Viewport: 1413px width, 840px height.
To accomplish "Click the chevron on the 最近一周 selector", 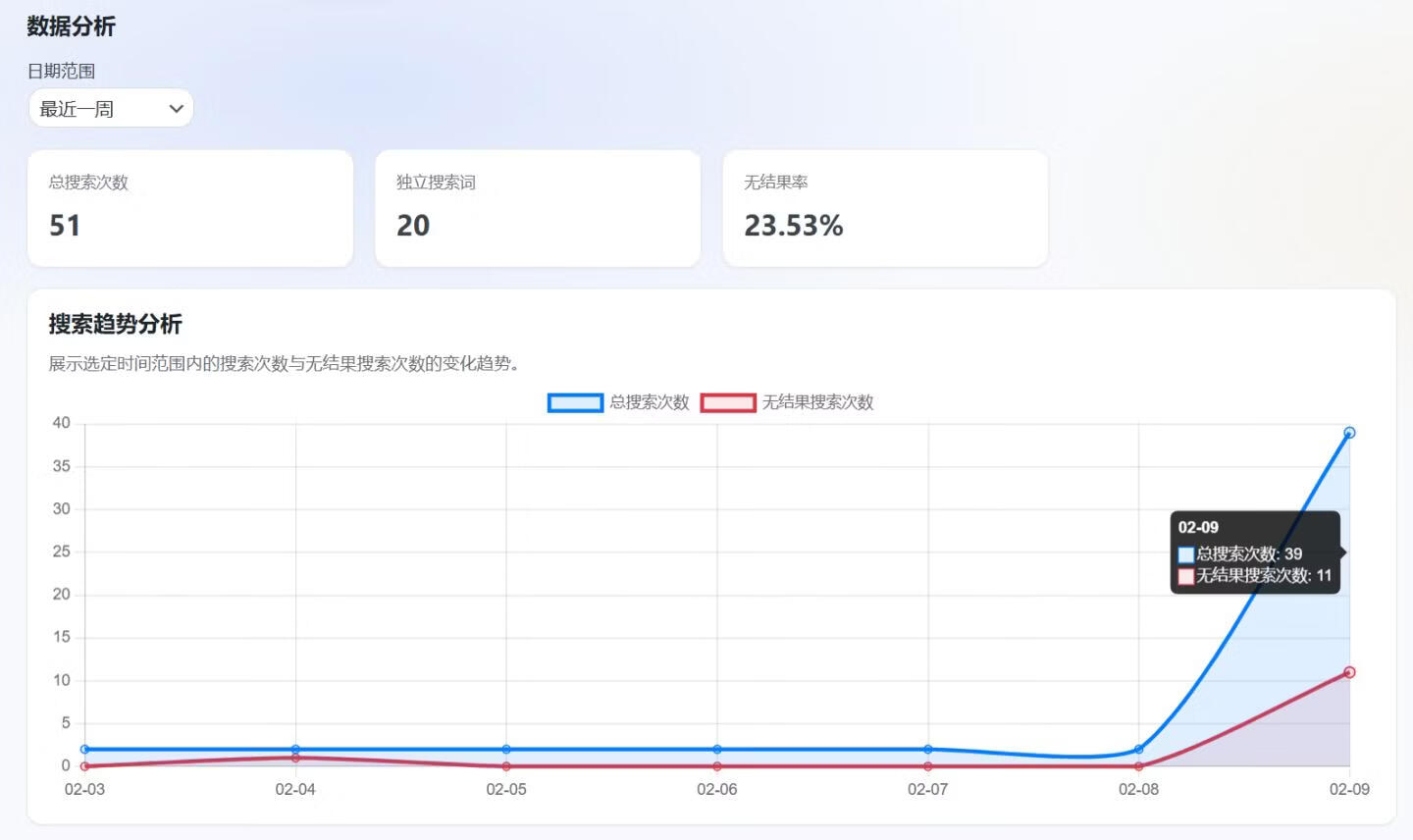I will point(176,108).
